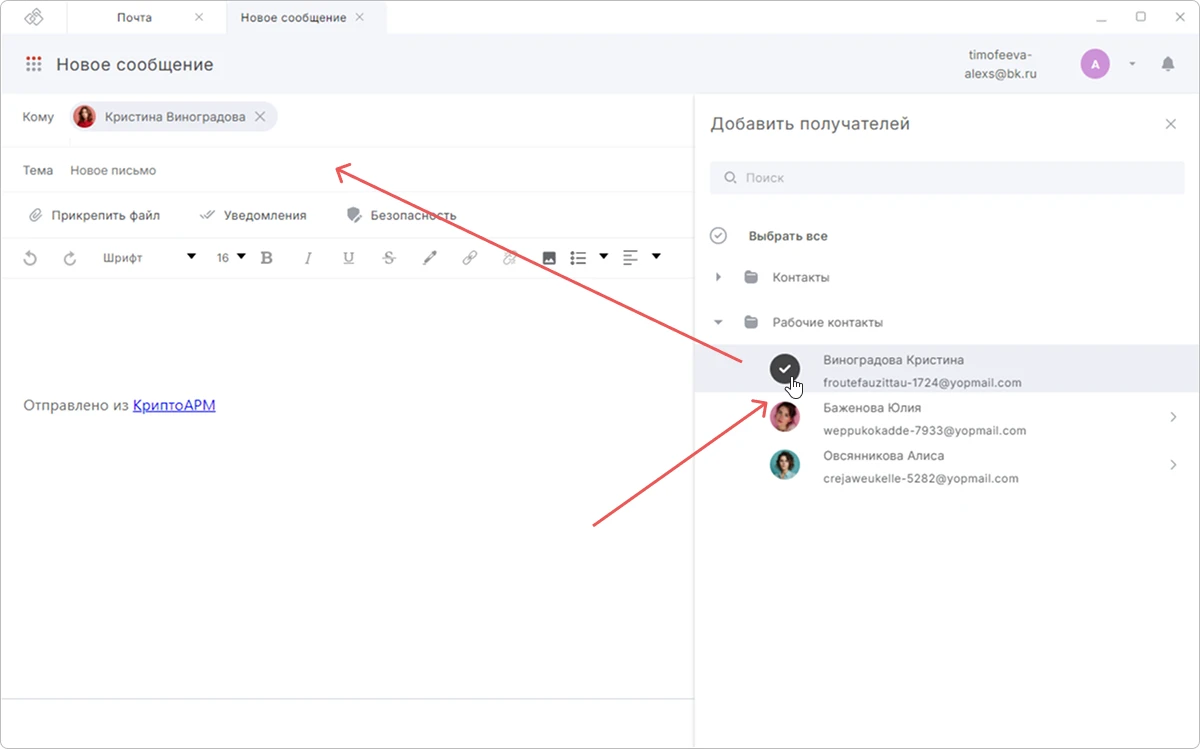Collapse the Рабочие контакты folder
Image resolution: width=1200 pixels, height=749 pixels.
pos(718,322)
